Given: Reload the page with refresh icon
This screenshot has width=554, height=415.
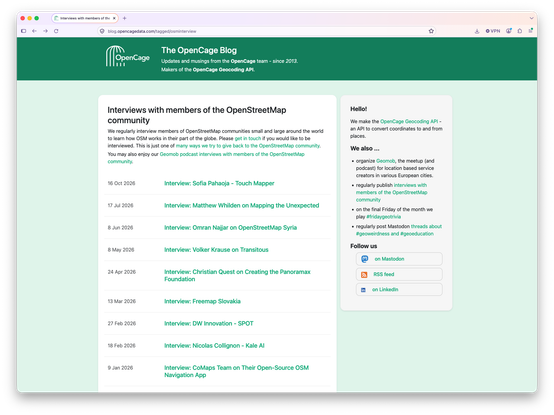Looking at the screenshot, I should (56, 31).
